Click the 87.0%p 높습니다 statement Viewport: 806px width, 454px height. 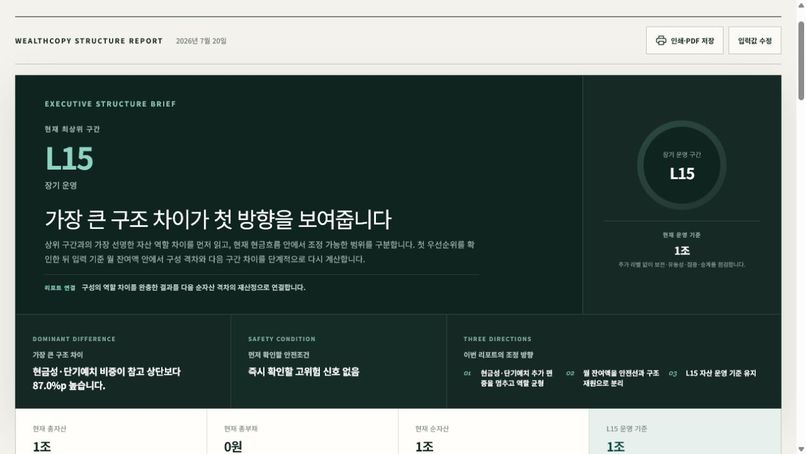tap(106, 378)
